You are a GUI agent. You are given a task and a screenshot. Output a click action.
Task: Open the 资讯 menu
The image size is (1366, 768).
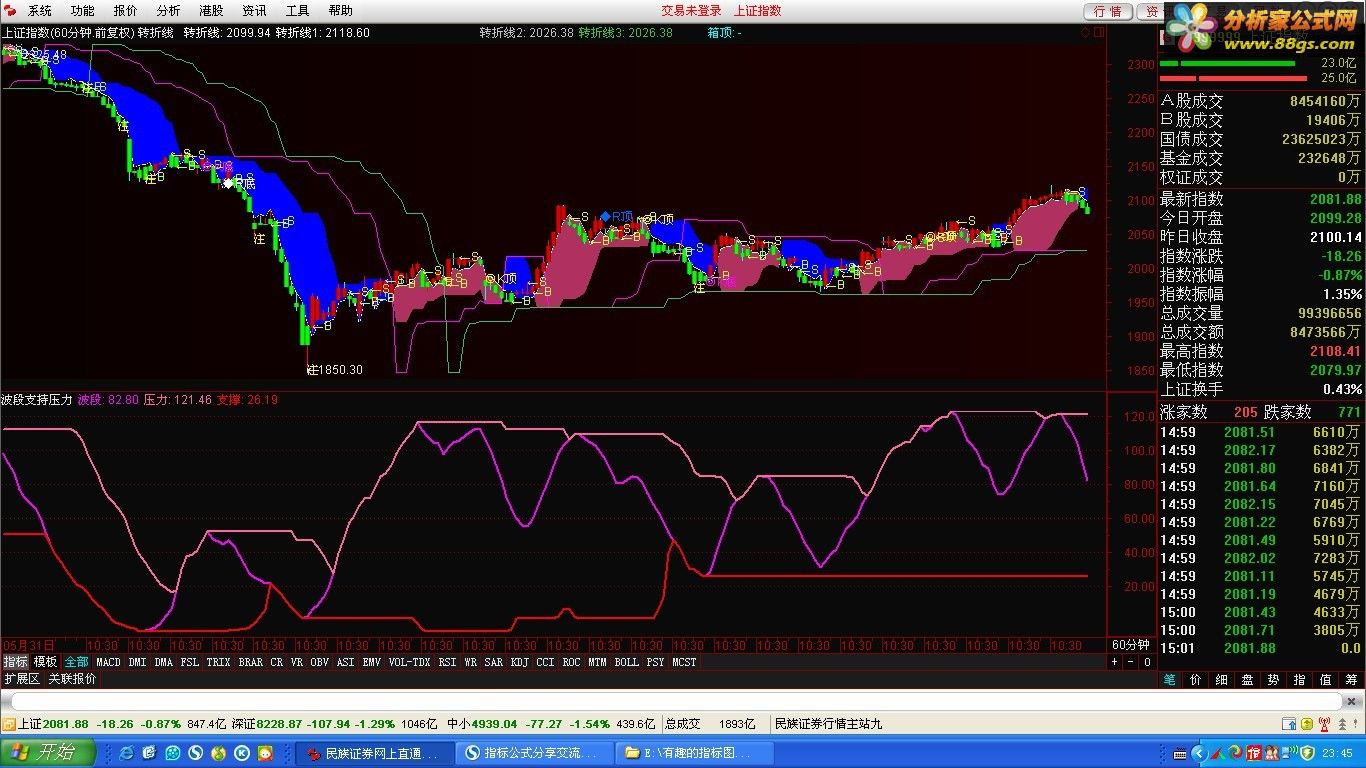point(254,11)
